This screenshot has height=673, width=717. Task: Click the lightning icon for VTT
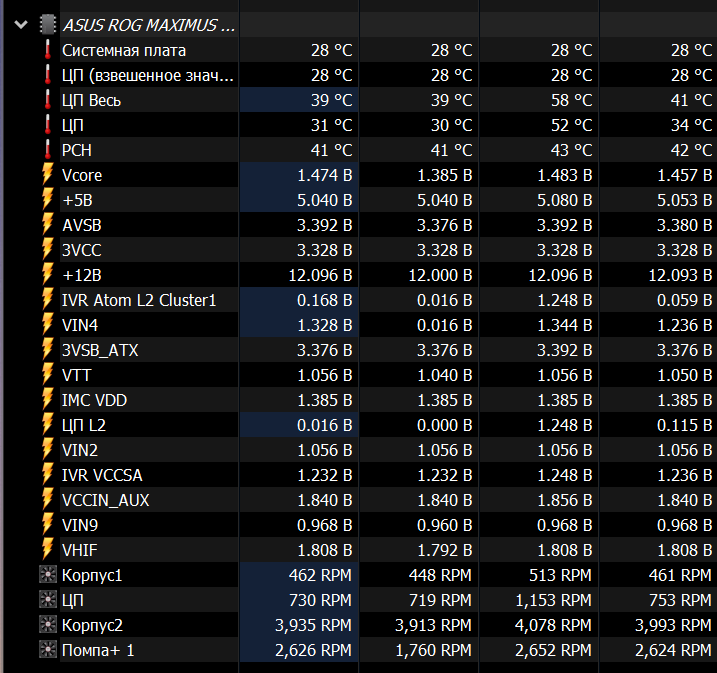click(48, 375)
